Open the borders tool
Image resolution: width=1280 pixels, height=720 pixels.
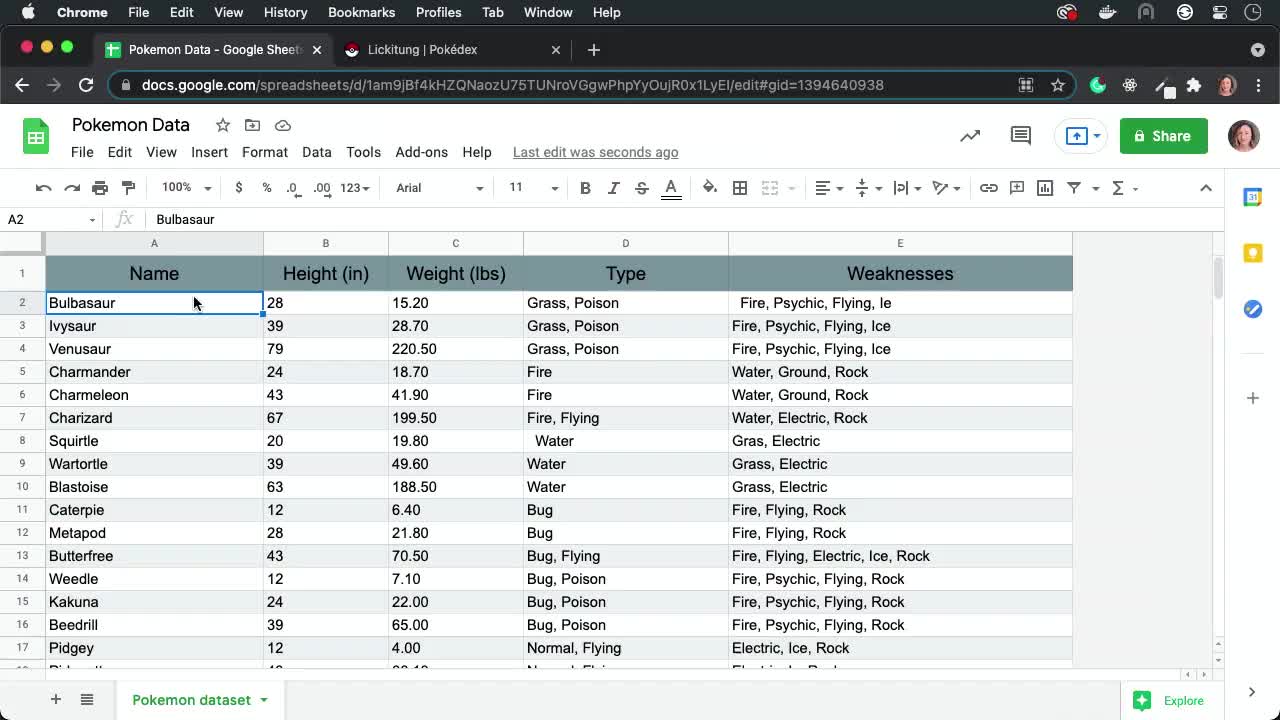(740, 188)
